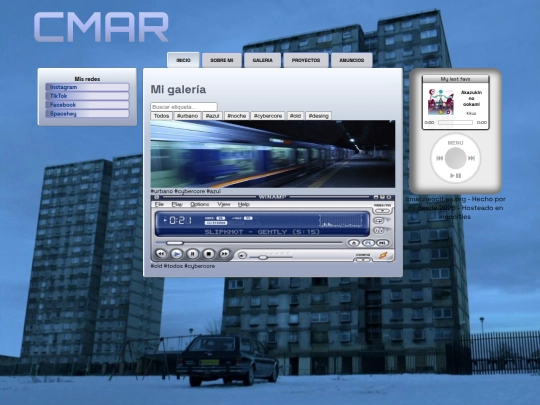This screenshot has height=405, width=540.
Task: Click Winamp round button left of volume slider
Action: (242, 256)
